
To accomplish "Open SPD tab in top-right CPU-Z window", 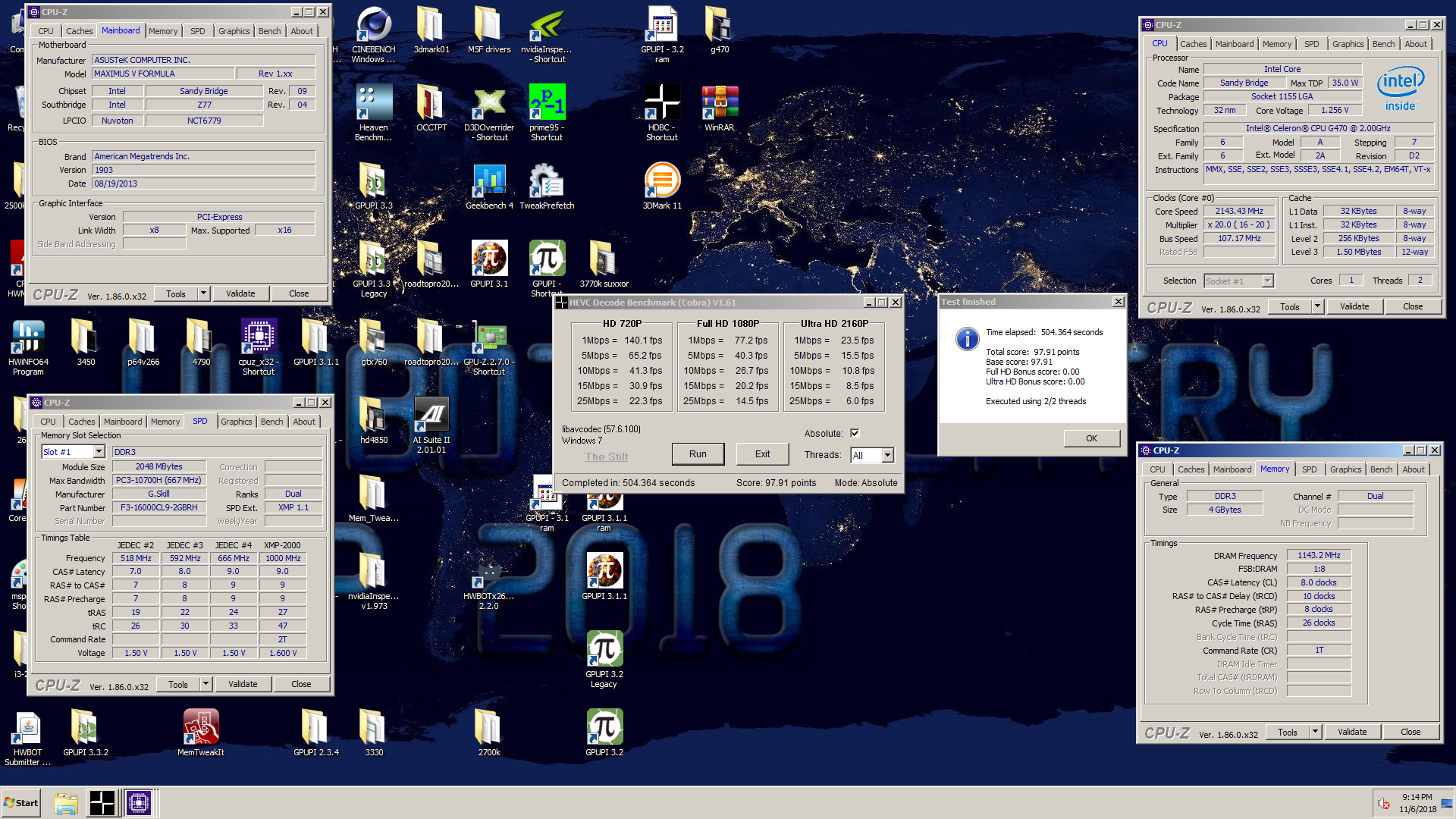I will tap(1312, 44).
